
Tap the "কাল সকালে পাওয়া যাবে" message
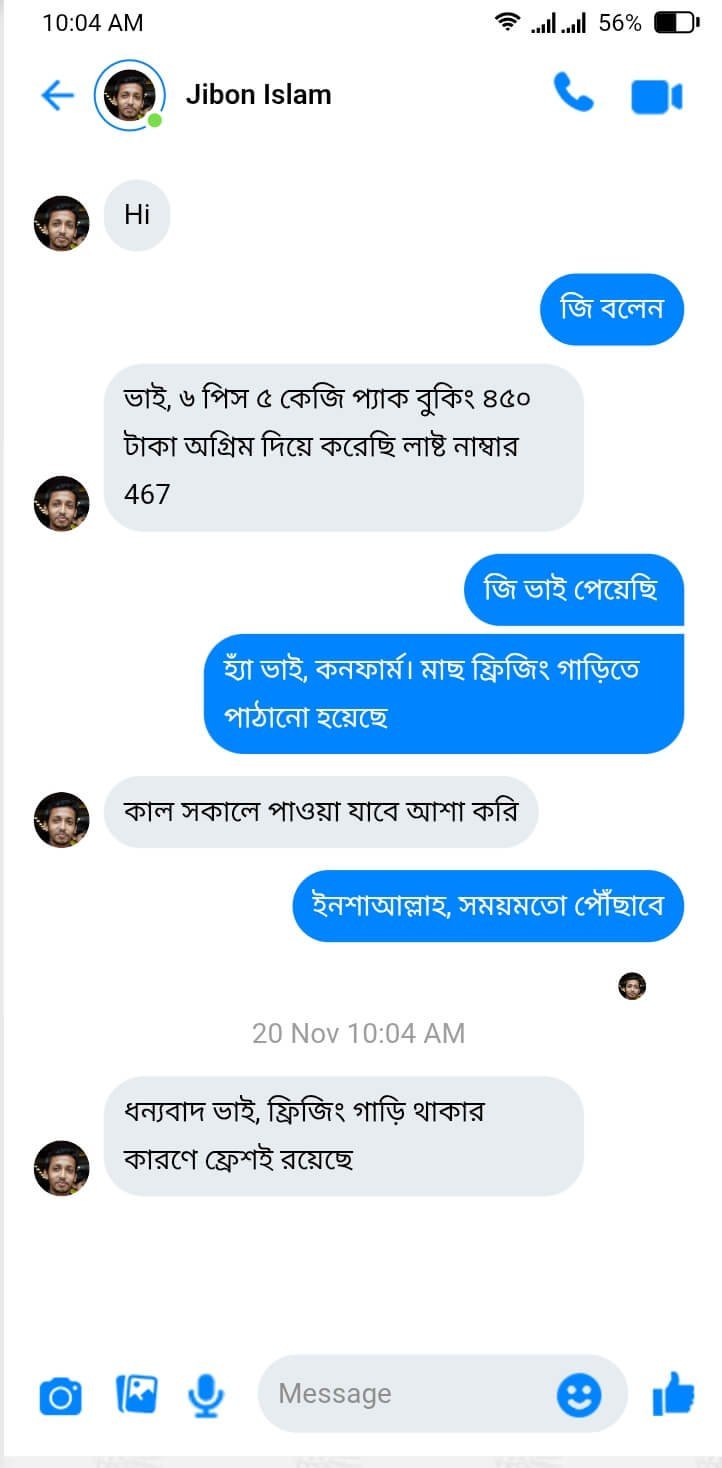320,811
